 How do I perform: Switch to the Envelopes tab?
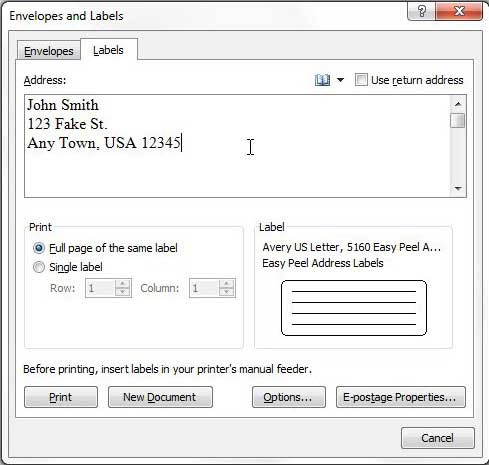coord(49,51)
